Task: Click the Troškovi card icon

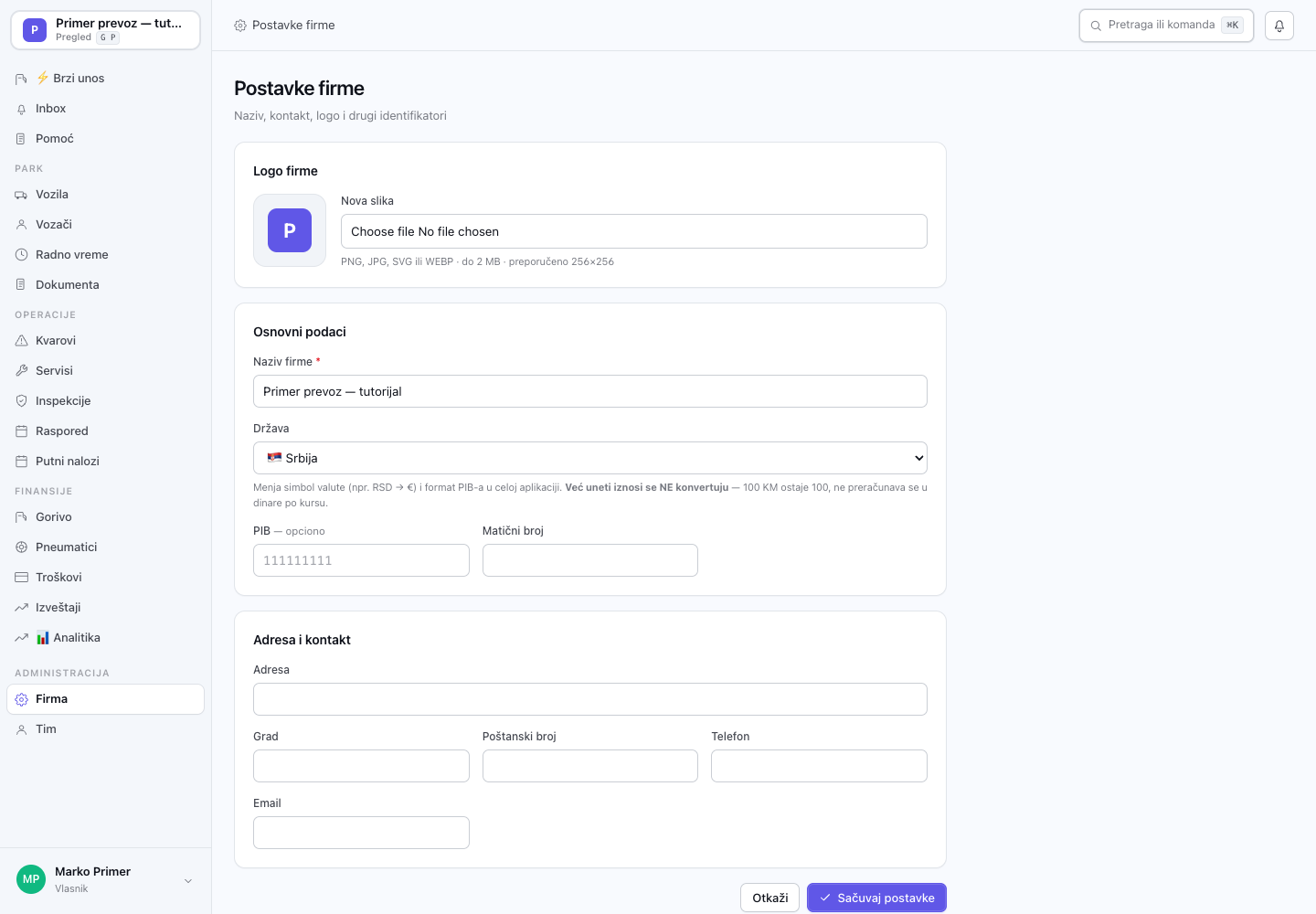Action: pos(21,578)
